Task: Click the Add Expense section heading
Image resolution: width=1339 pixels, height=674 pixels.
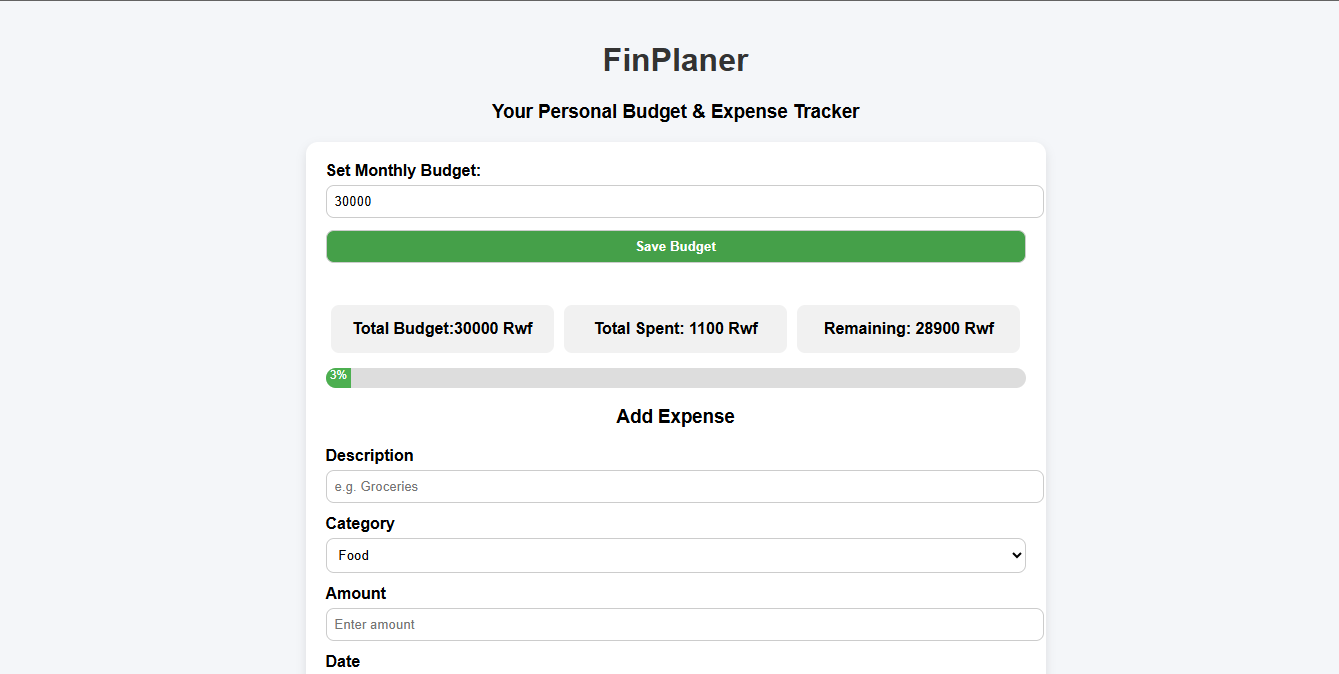Action: pos(675,417)
